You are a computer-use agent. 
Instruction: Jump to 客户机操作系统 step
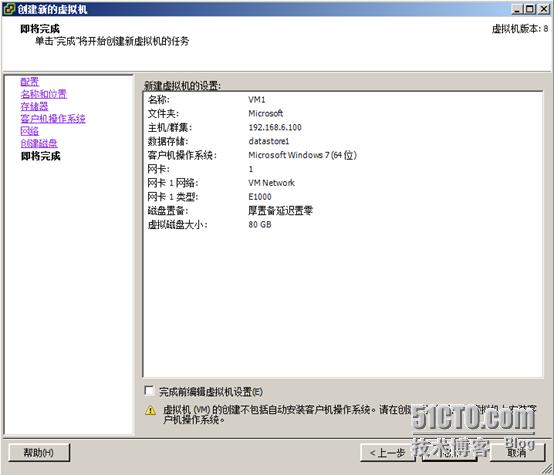53,119
